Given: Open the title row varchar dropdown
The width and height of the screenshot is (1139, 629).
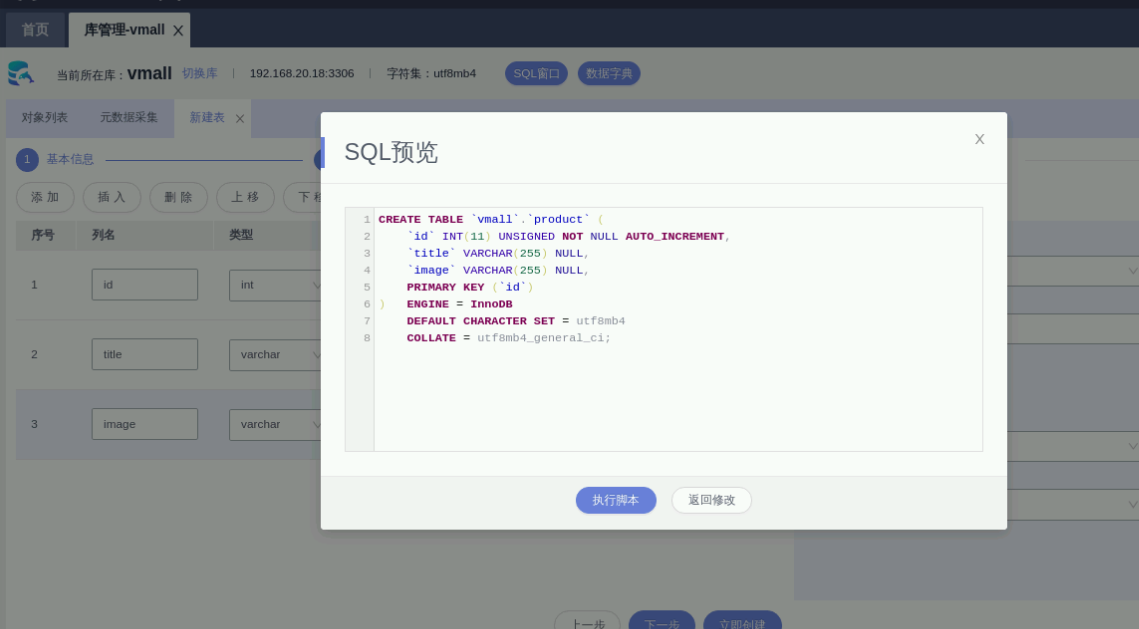Looking at the screenshot, I should tap(275, 354).
